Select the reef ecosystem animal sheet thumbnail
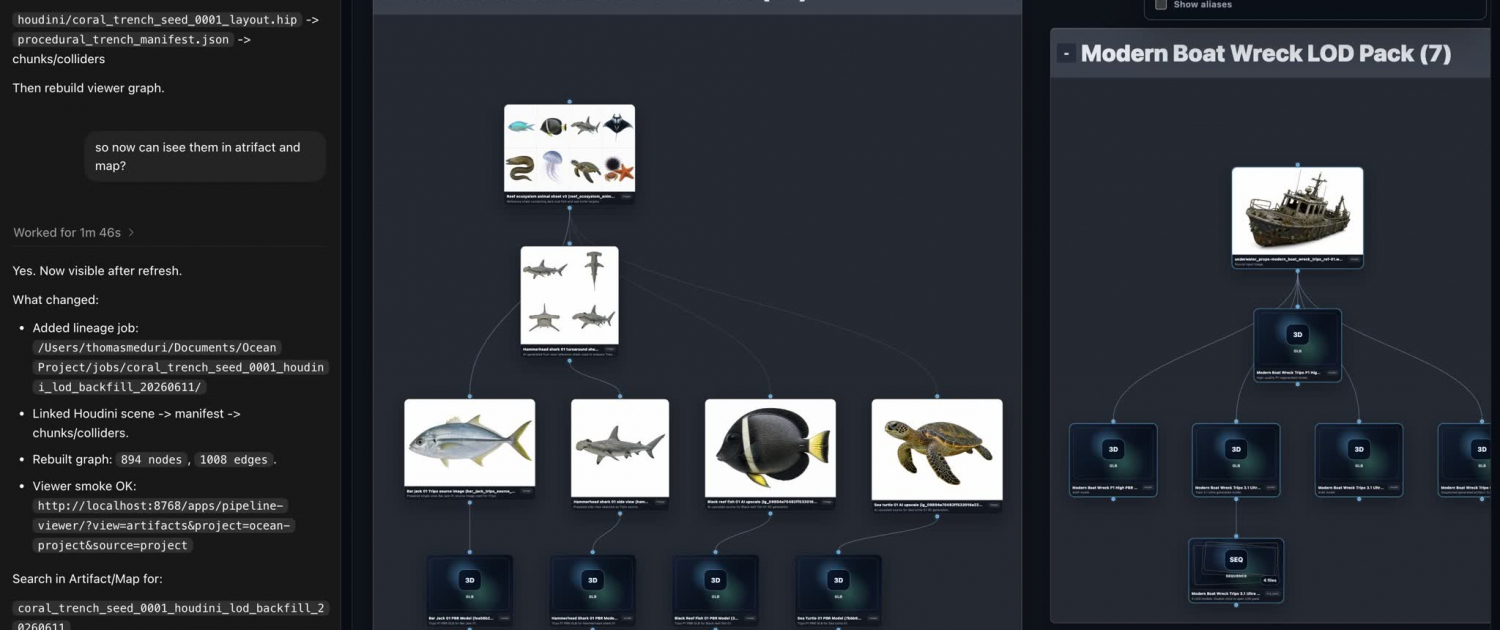 click(x=569, y=148)
